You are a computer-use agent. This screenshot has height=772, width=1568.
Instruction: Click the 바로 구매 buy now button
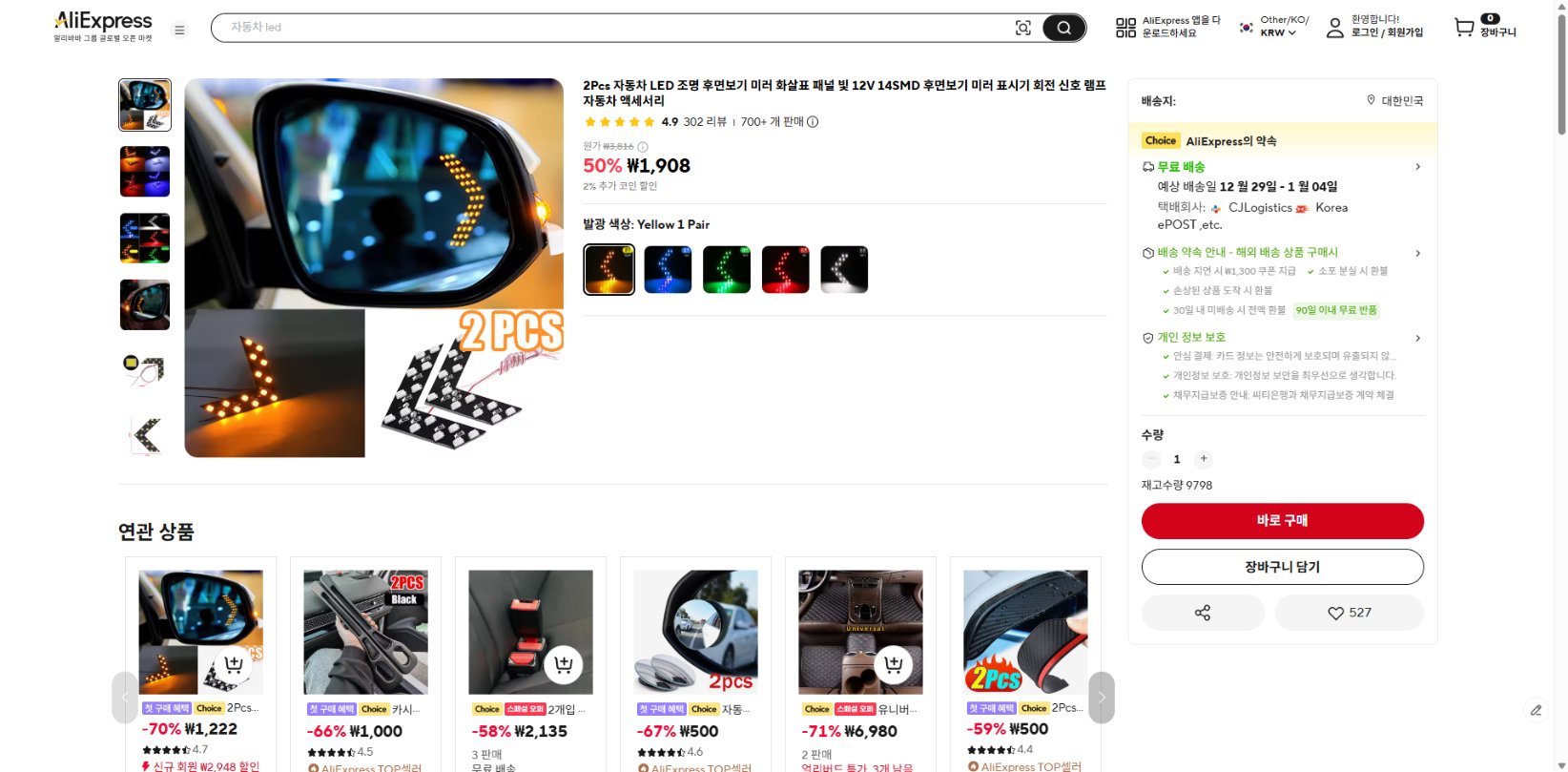tap(1283, 520)
